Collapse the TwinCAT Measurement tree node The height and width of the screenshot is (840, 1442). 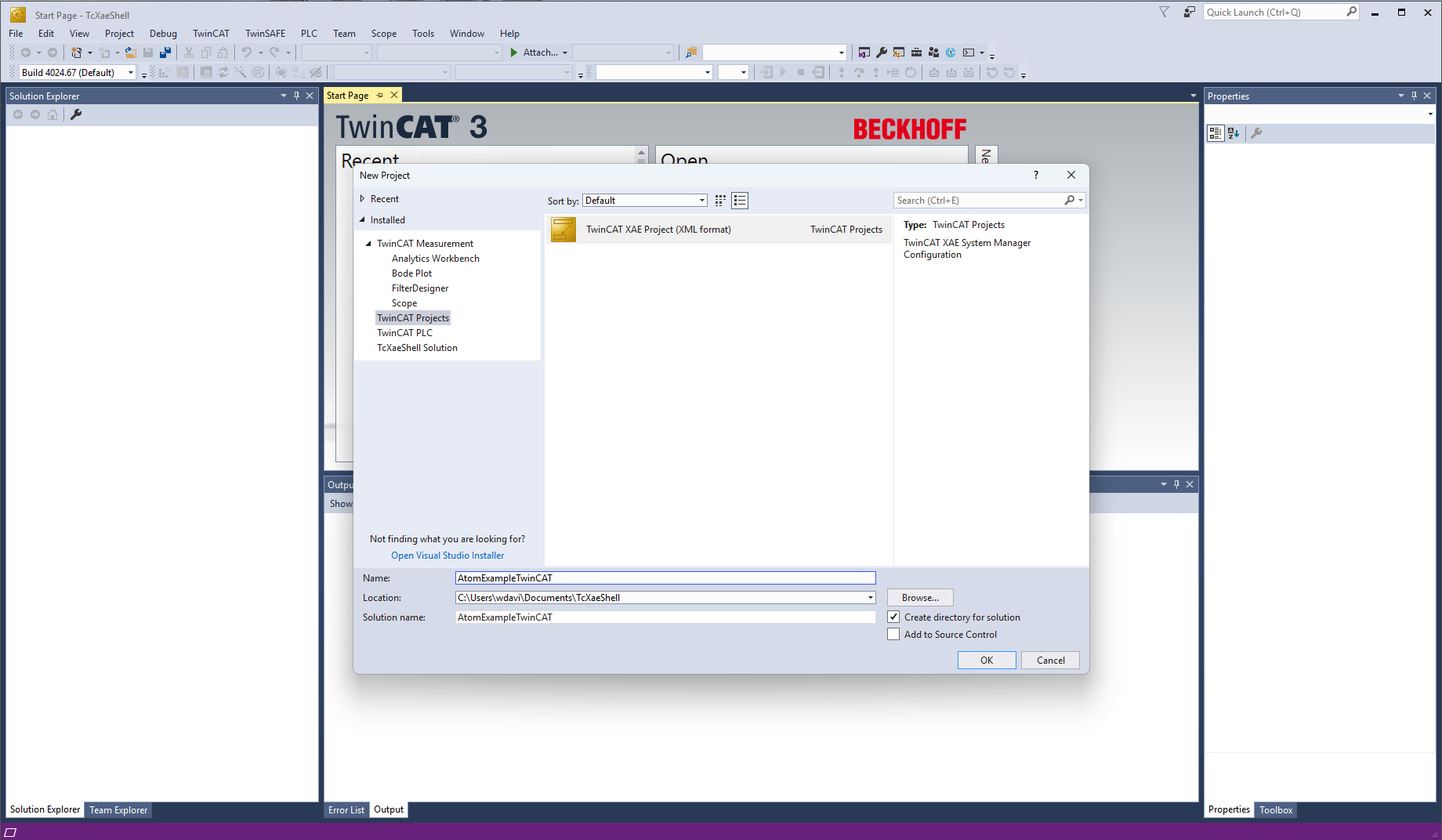click(x=368, y=244)
